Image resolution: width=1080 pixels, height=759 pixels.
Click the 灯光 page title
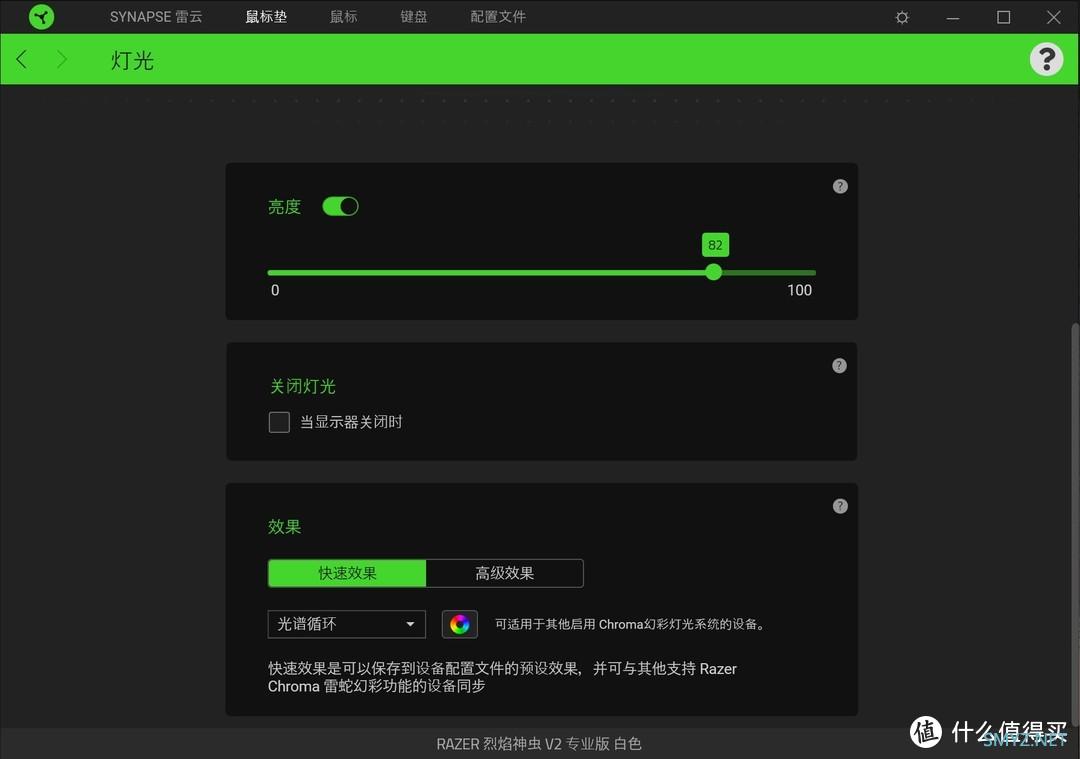point(132,61)
